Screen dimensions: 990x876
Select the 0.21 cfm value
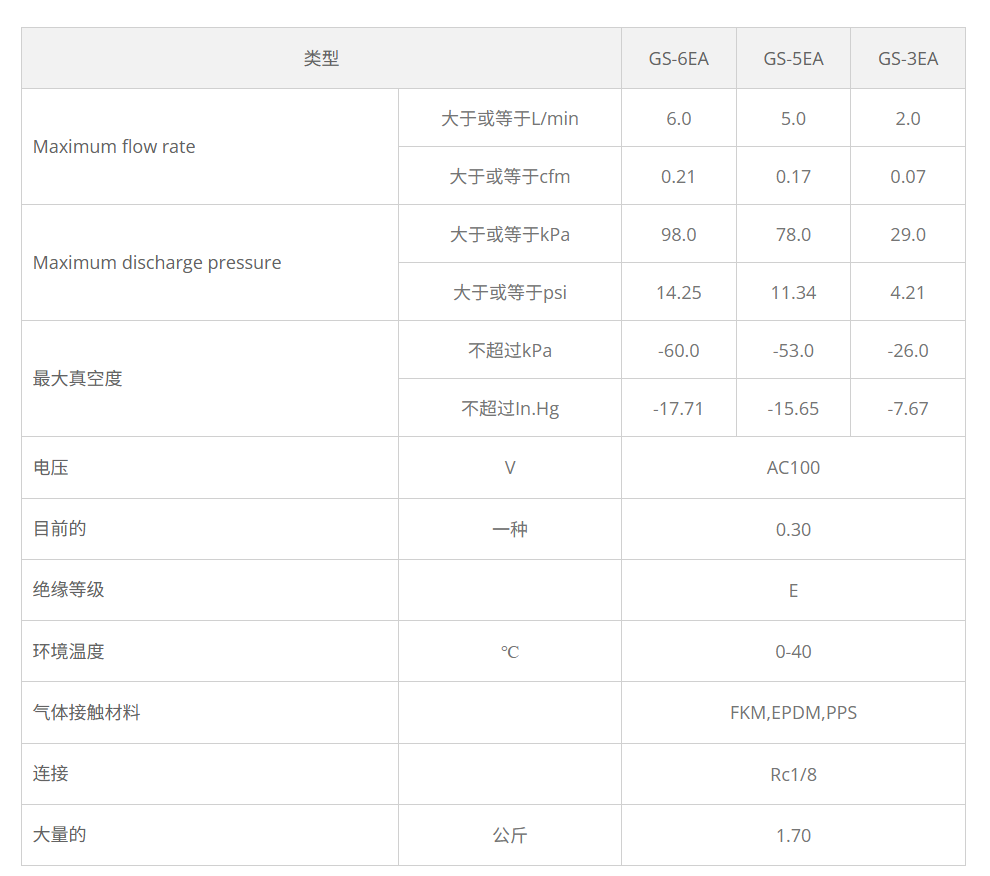click(x=679, y=176)
